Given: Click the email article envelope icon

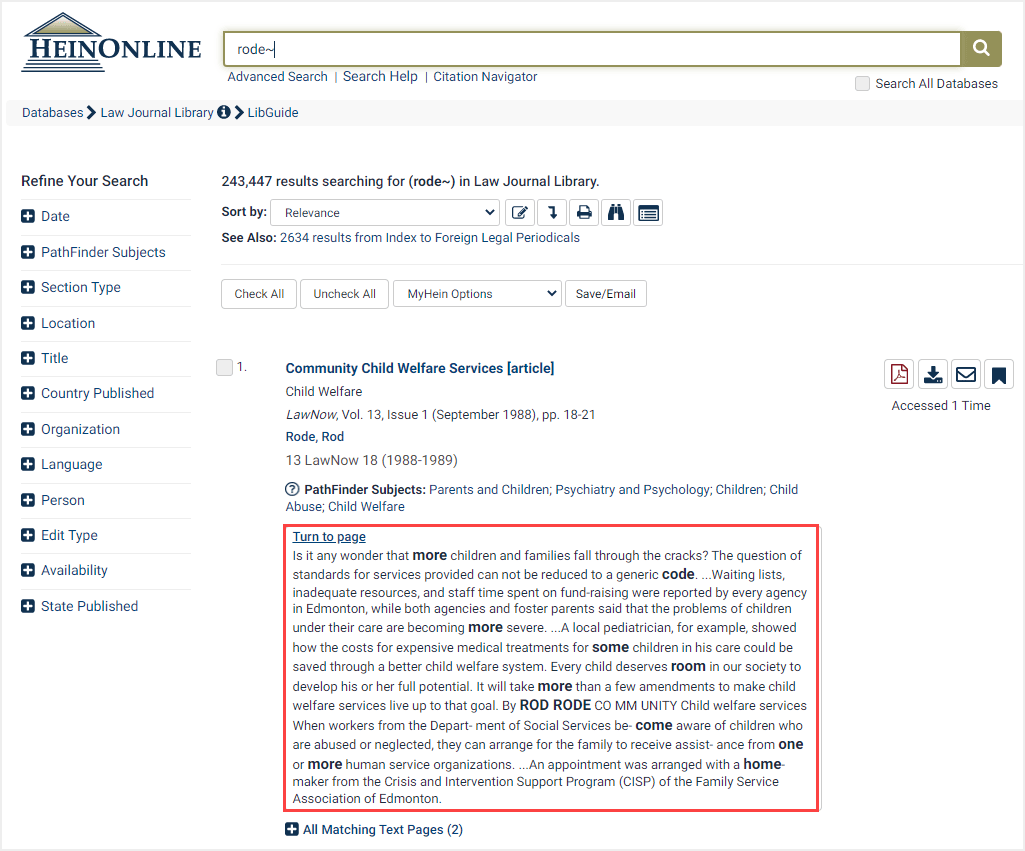Looking at the screenshot, I should tap(966, 375).
